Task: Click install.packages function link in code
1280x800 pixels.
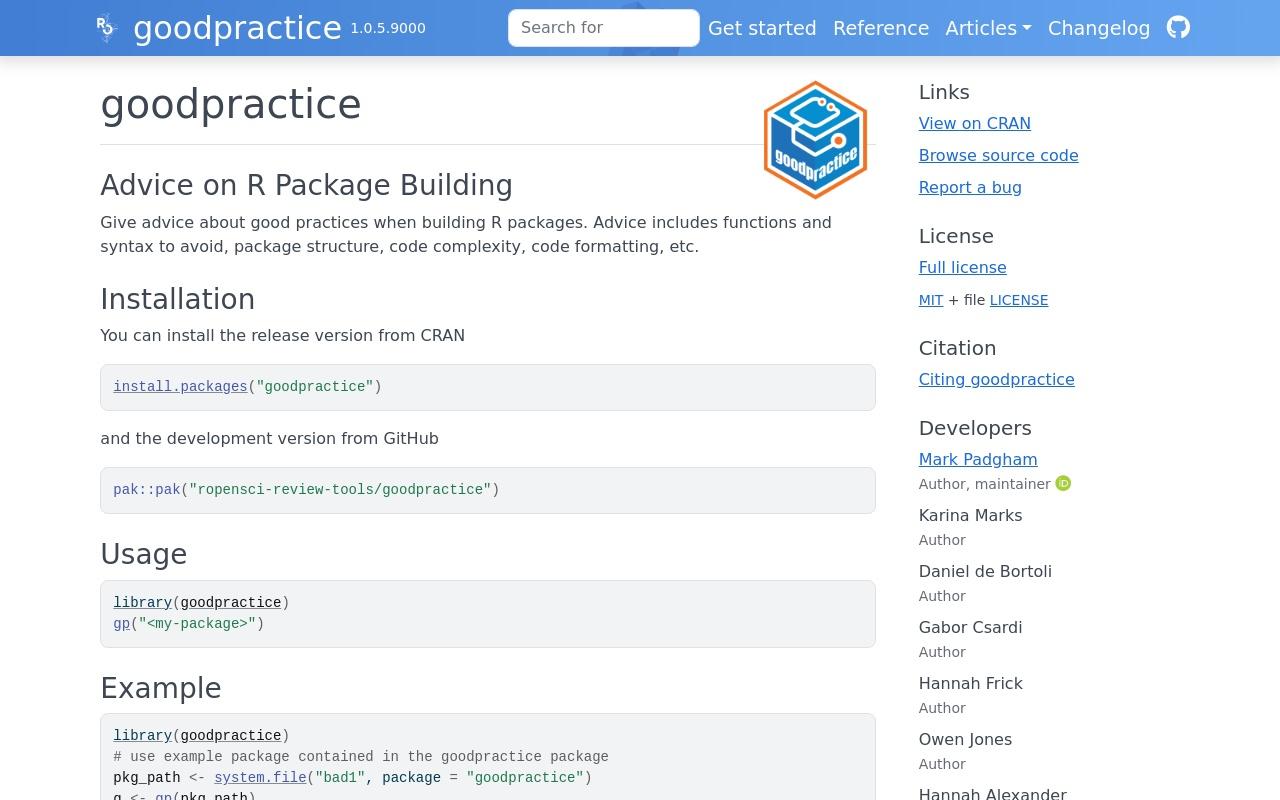Action: pos(180,387)
